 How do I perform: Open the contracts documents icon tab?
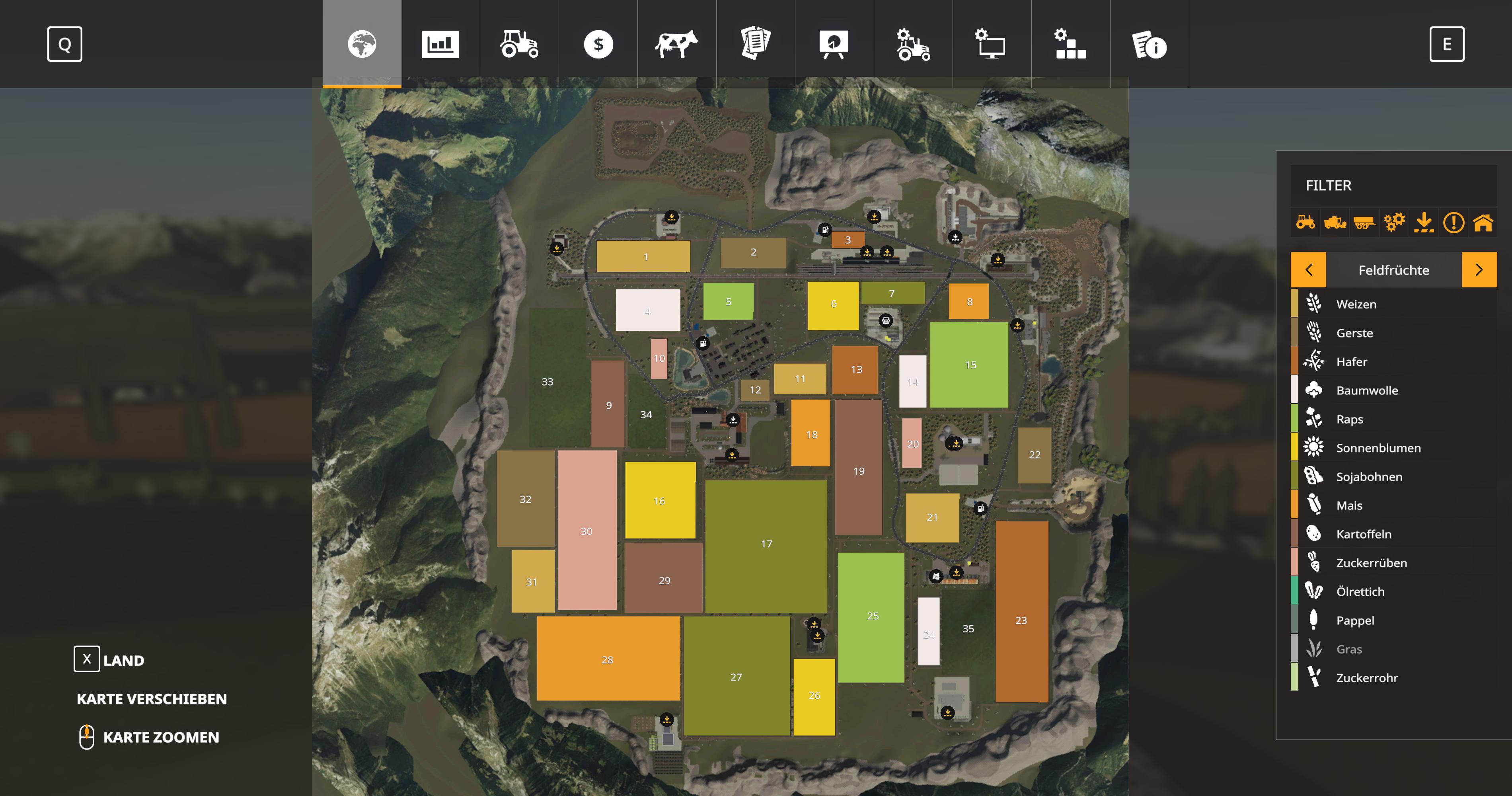756,44
